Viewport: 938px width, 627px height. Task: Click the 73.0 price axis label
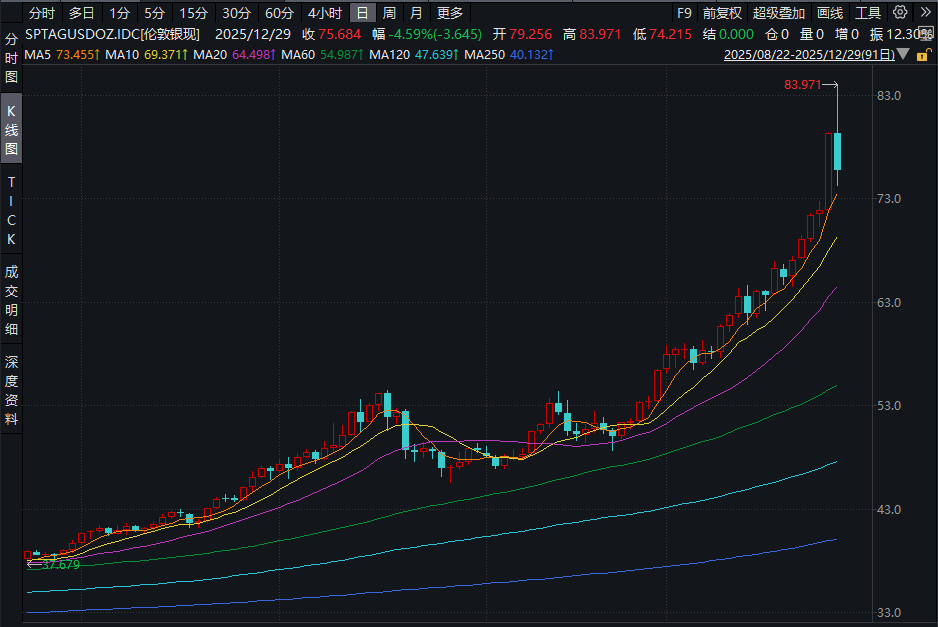(x=889, y=199)
